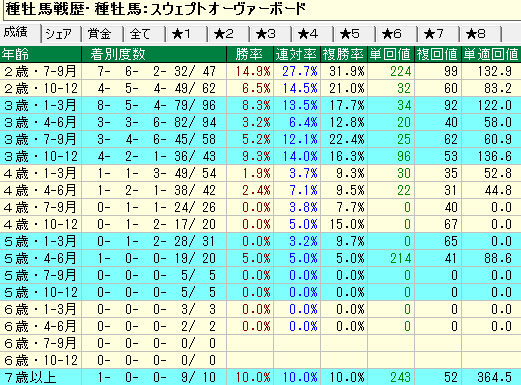Select the 4歳・1-3月 row label
521x385 pixels.
(x=41, y=173)
